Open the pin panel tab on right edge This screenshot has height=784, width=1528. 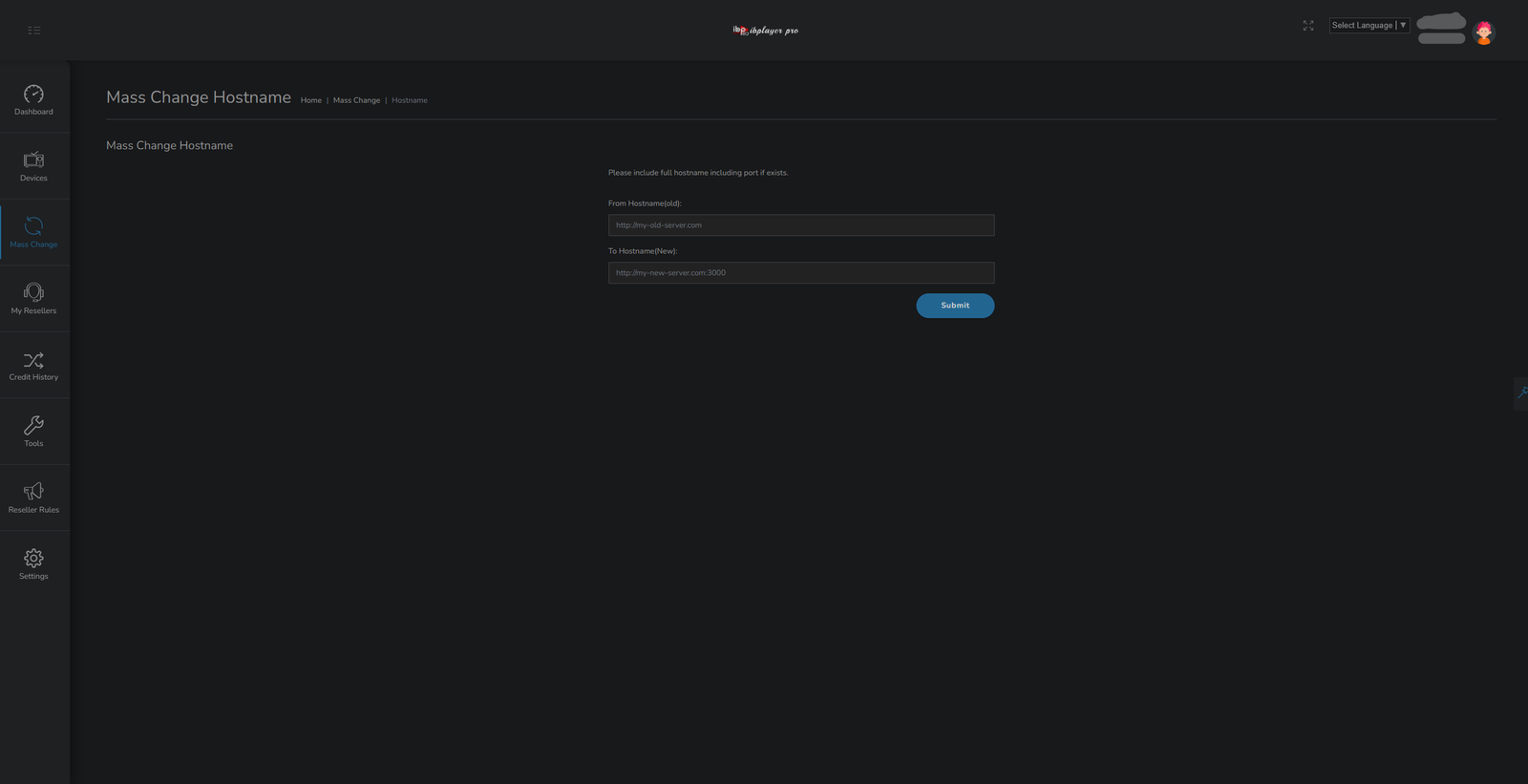(x=1521, y=392)
